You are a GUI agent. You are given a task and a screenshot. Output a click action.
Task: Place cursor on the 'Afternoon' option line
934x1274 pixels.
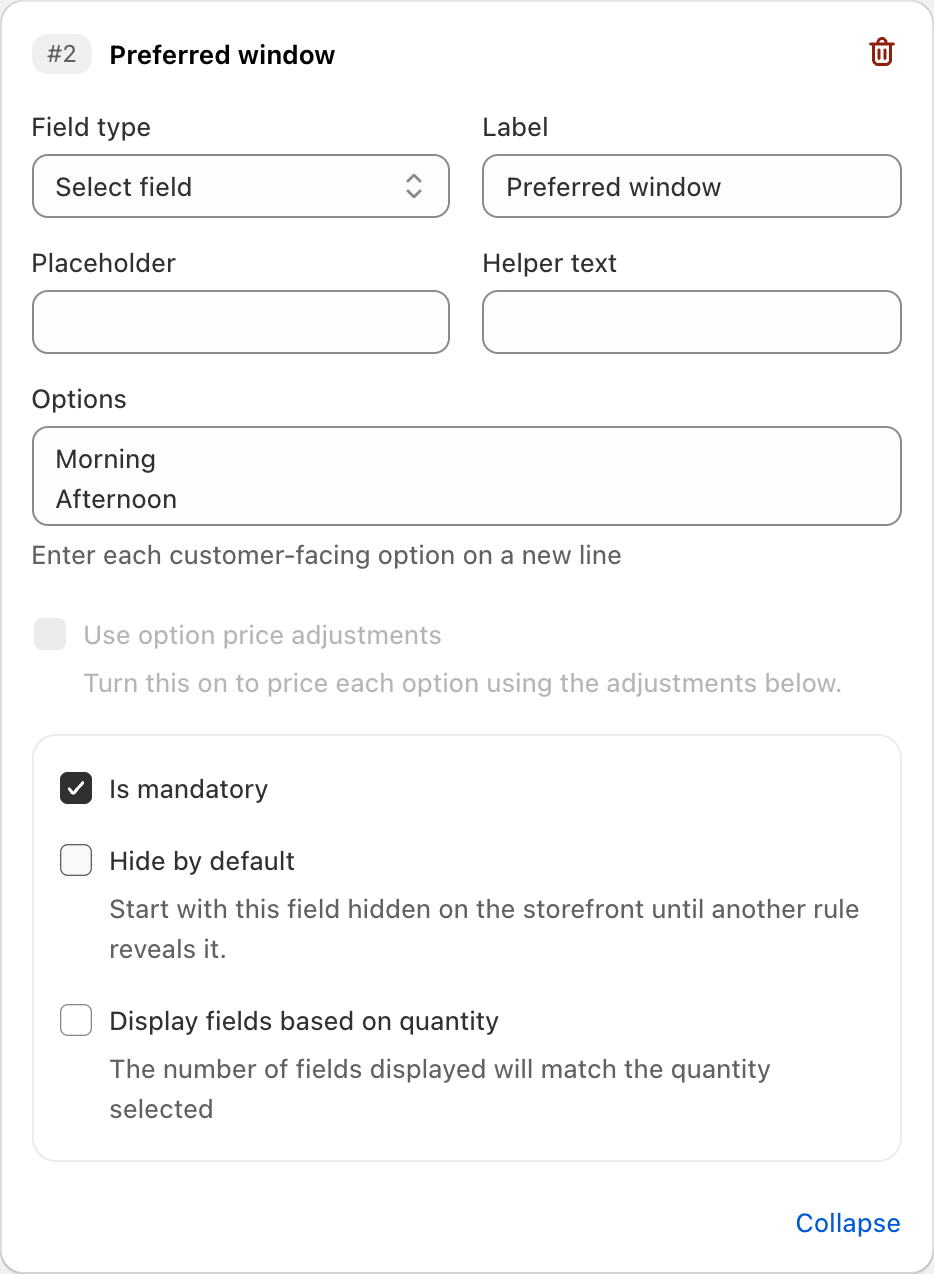pos(116,499)
